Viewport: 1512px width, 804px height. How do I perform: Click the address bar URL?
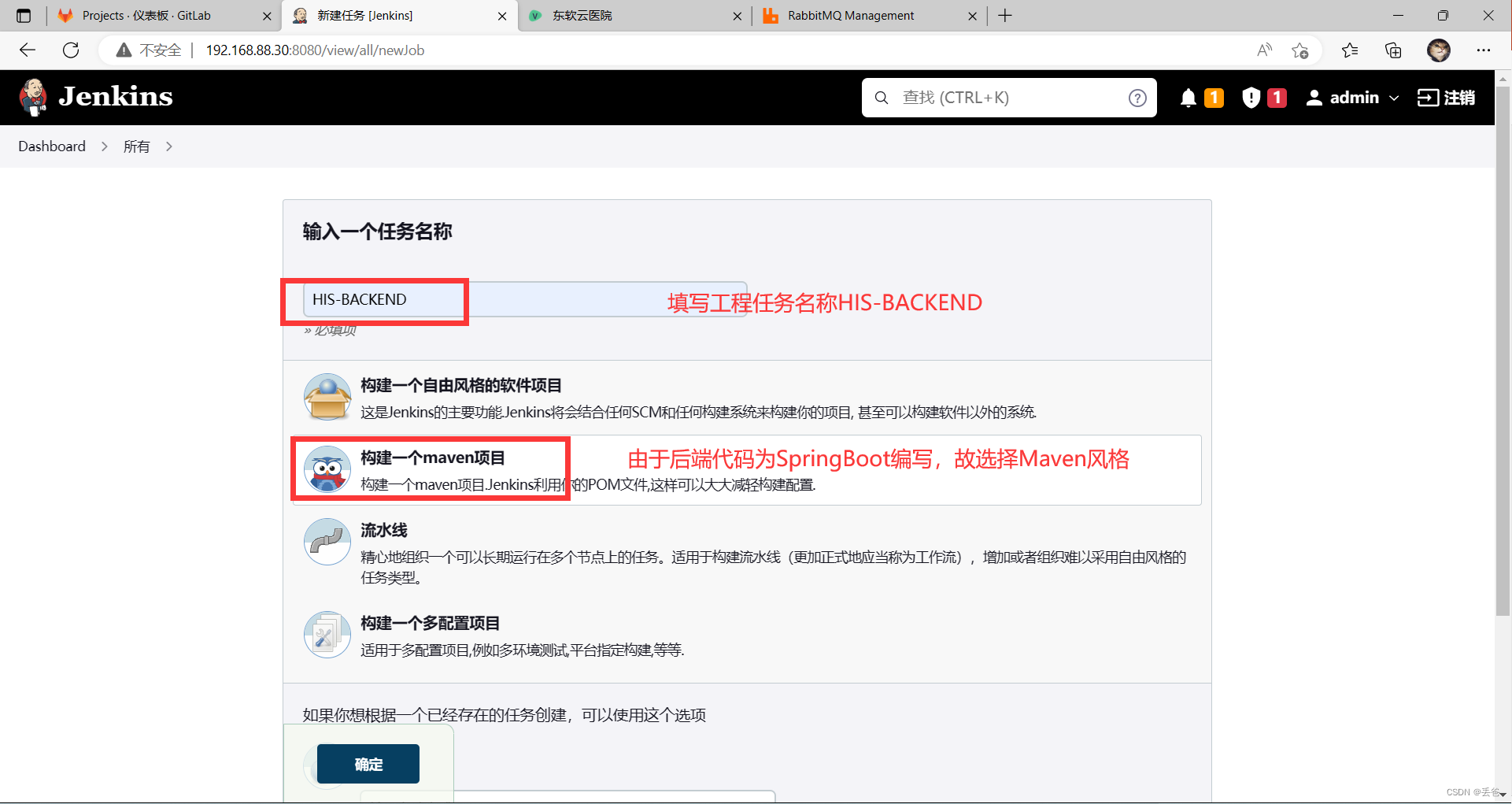pyautogui.click(x=315, y=50)
